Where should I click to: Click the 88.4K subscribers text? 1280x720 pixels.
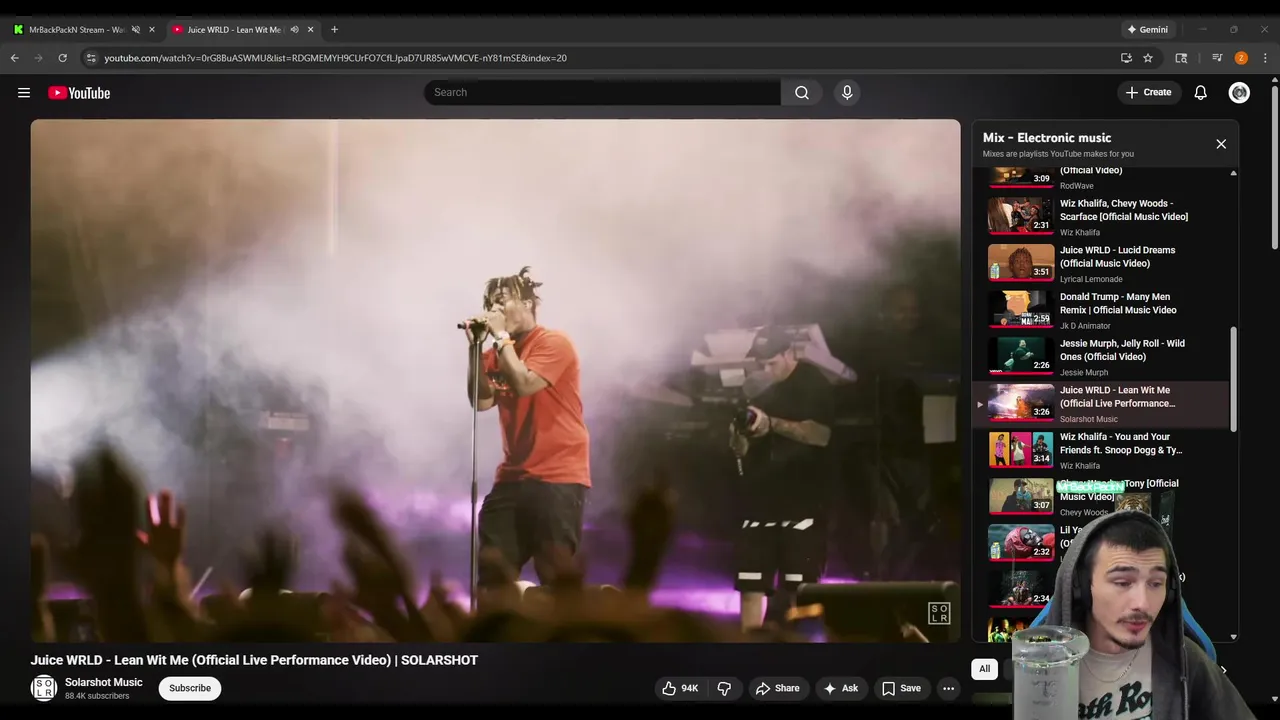tap(97, 696)
